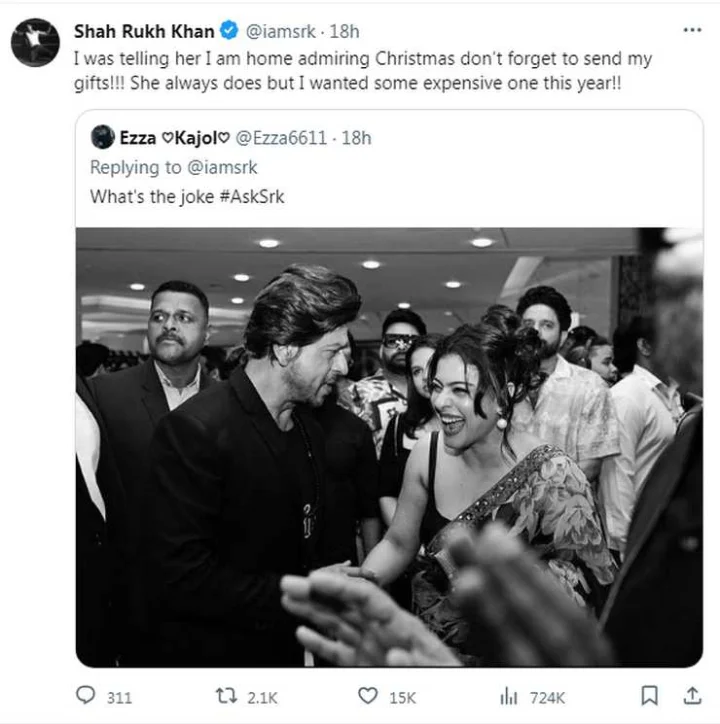Like the tweet with the heart icon
The image size is (720, 724).
point(368,696)
